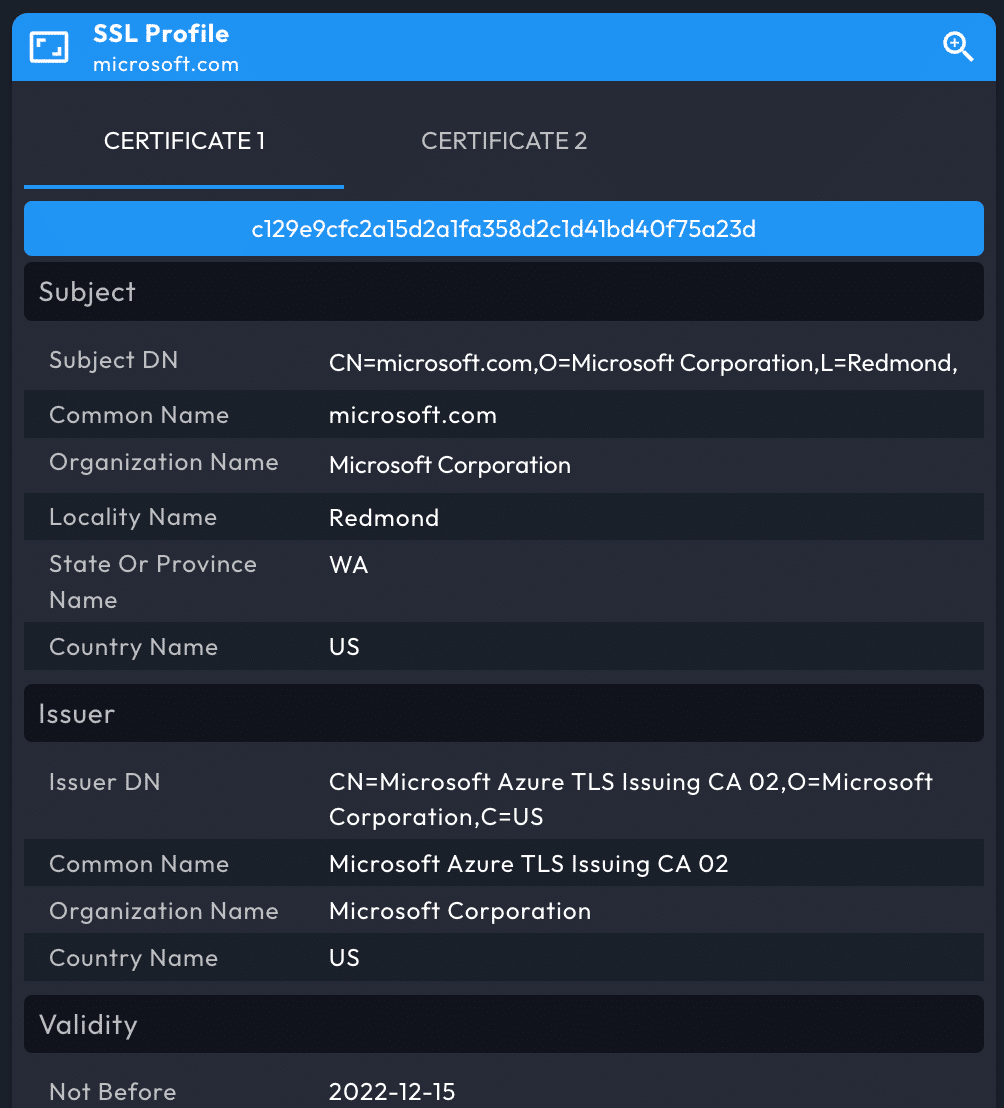Select the WA state value
This screenshot has width=1004, height=1108.
[348, 565]
